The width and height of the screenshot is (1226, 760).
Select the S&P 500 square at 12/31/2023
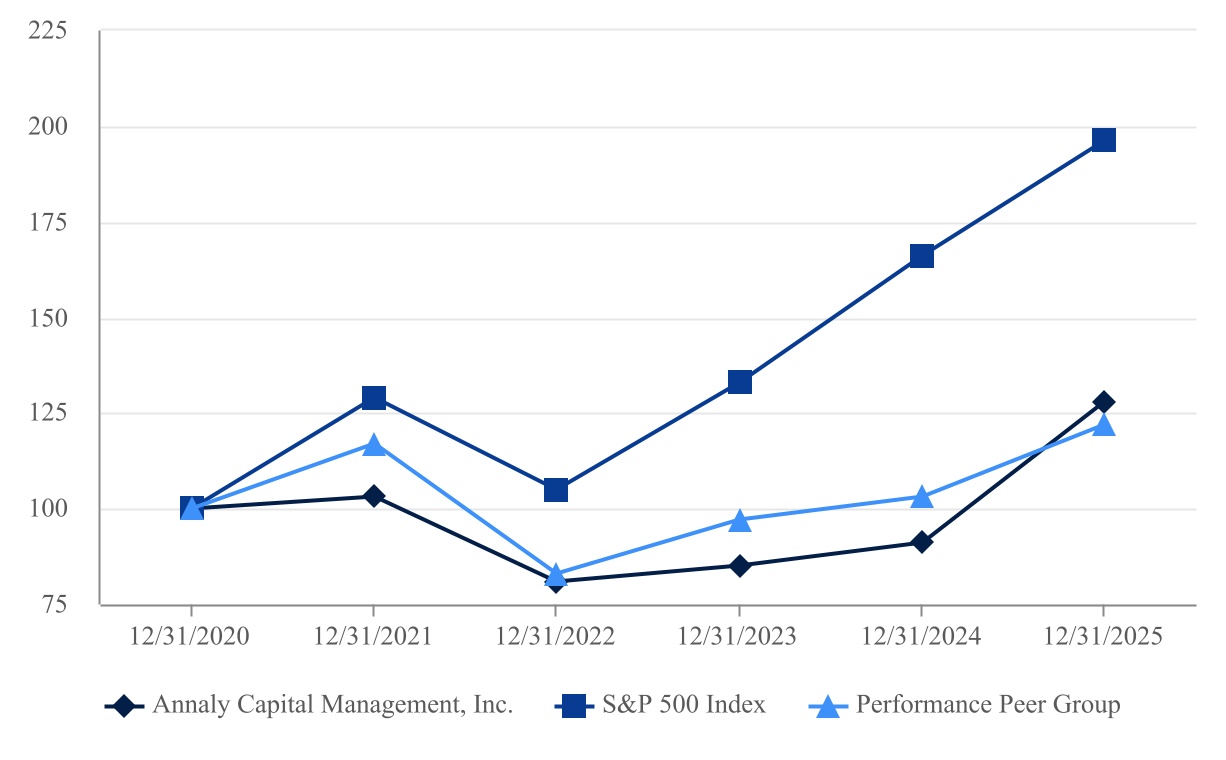[x=739, y=382]
